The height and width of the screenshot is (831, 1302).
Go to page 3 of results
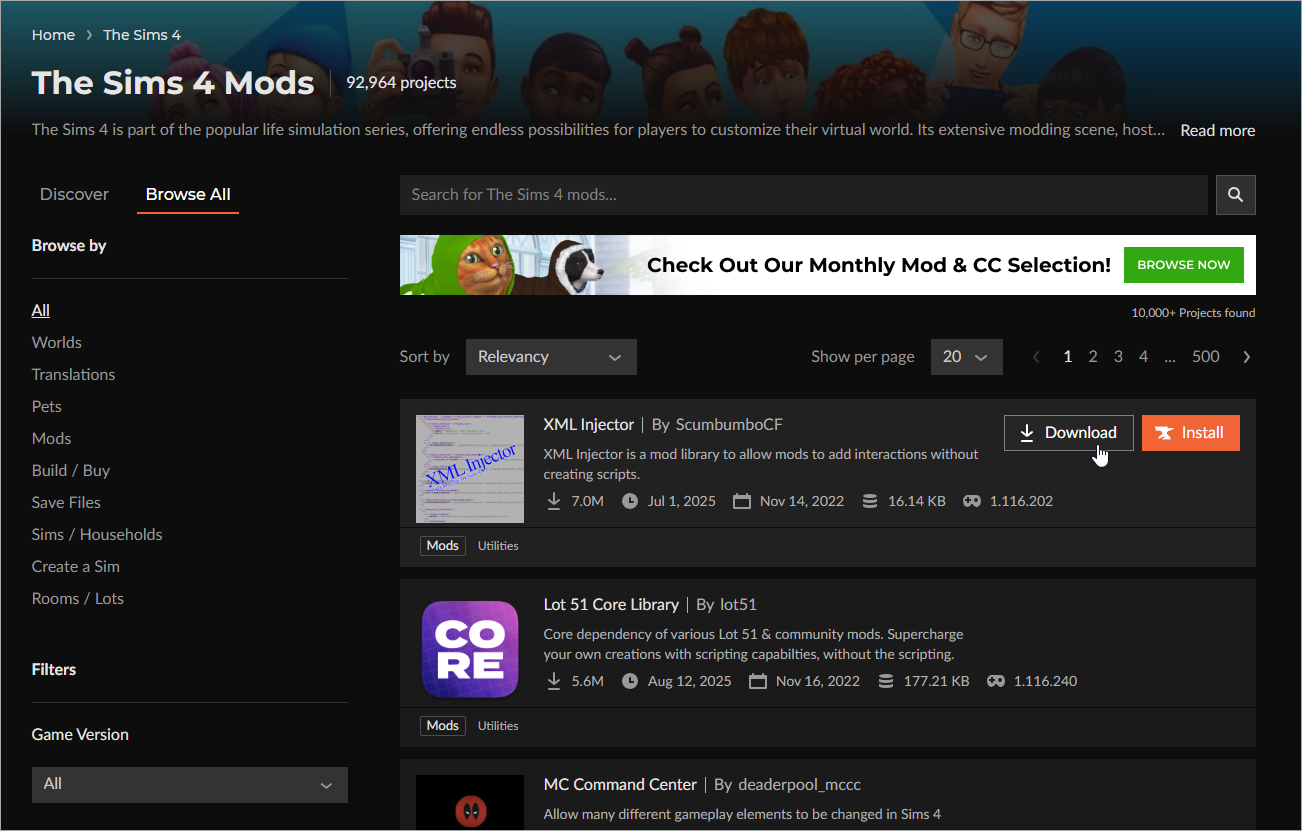[1118, 357]
